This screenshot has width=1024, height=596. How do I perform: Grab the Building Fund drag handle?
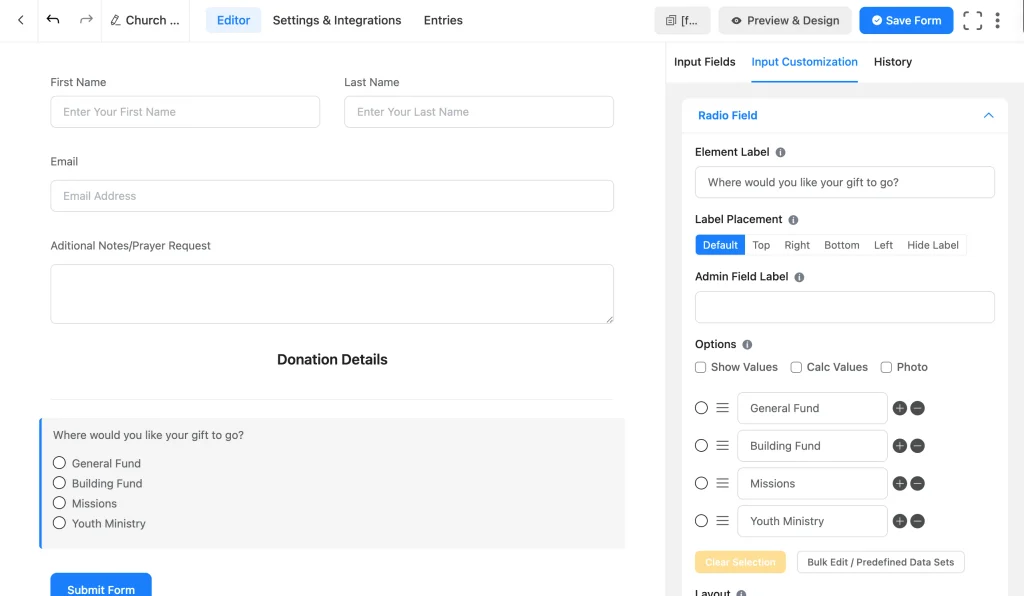pyautogui.click(x=722, y=445)
